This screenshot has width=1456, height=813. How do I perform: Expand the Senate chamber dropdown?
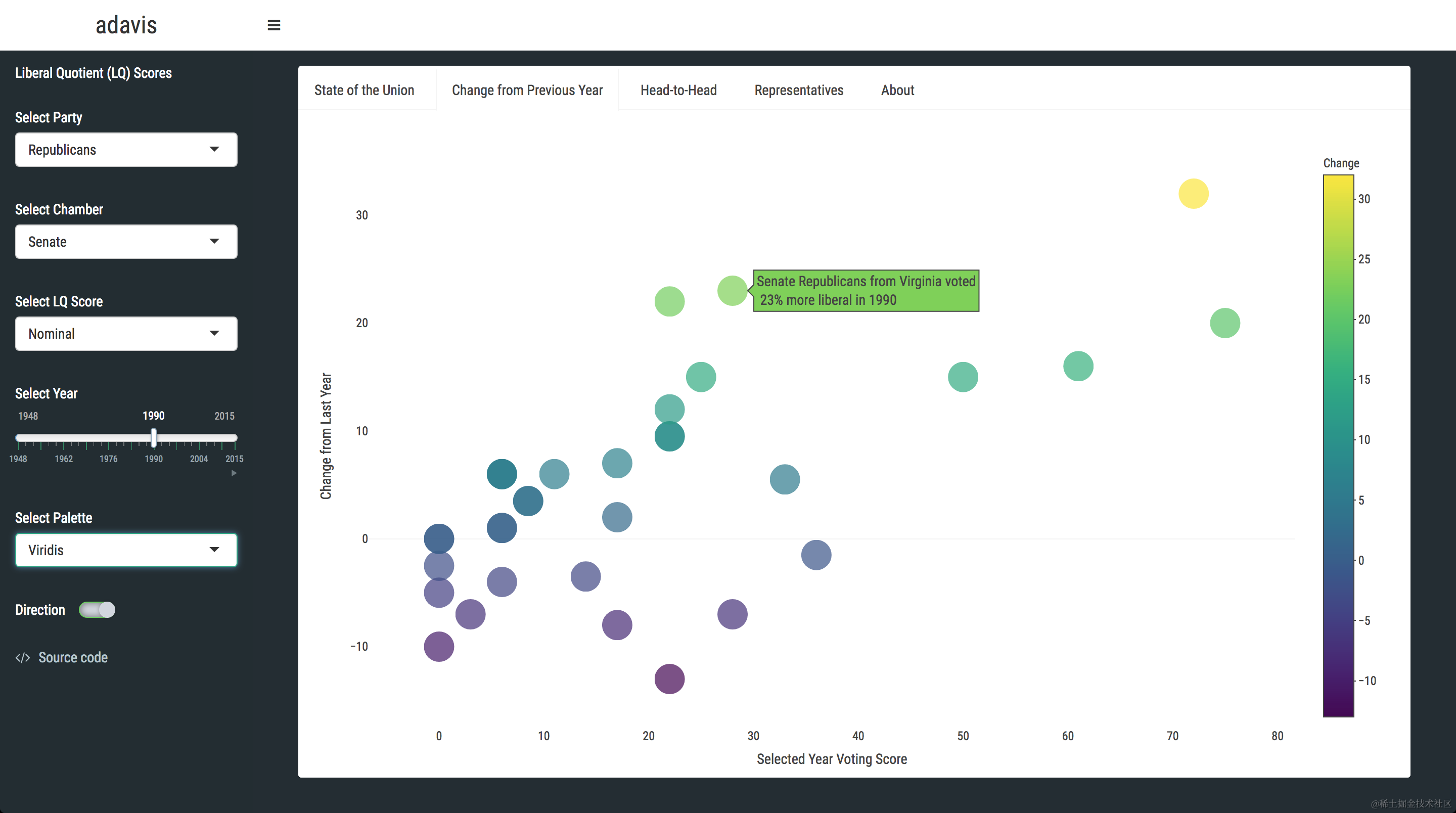tap(126, 241)
